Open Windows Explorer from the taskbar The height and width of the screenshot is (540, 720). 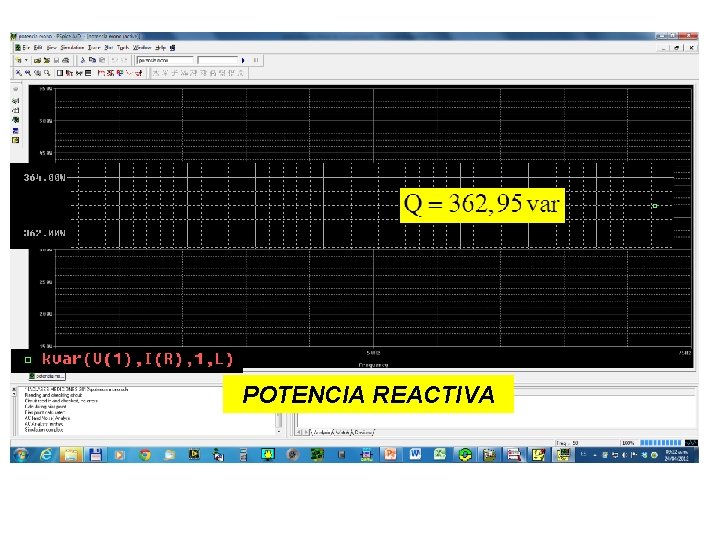(x=71, y=455)
